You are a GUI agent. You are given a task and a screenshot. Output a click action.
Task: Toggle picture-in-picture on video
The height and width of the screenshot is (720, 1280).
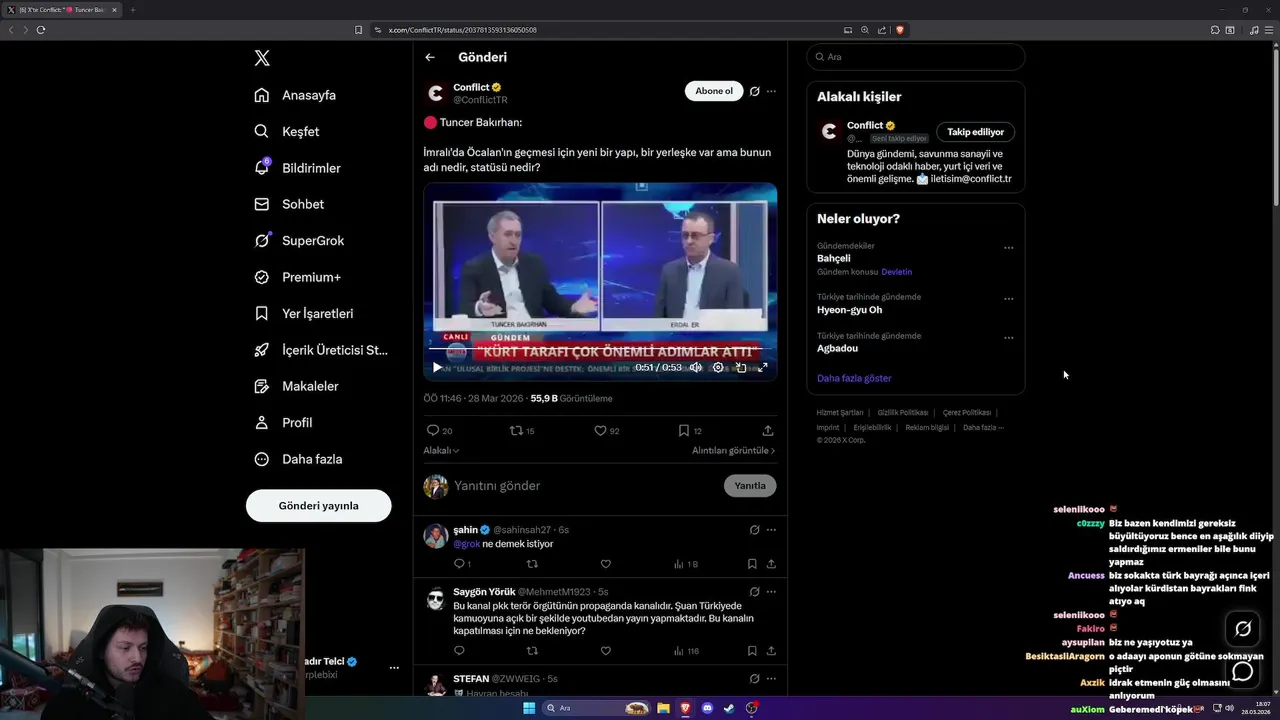point(741,367)
